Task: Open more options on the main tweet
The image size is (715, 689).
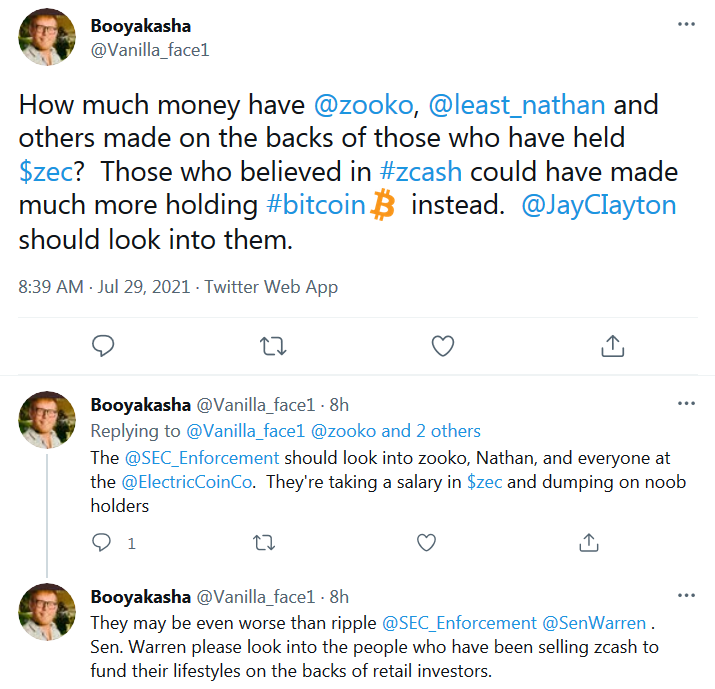Action: (685, 22)
